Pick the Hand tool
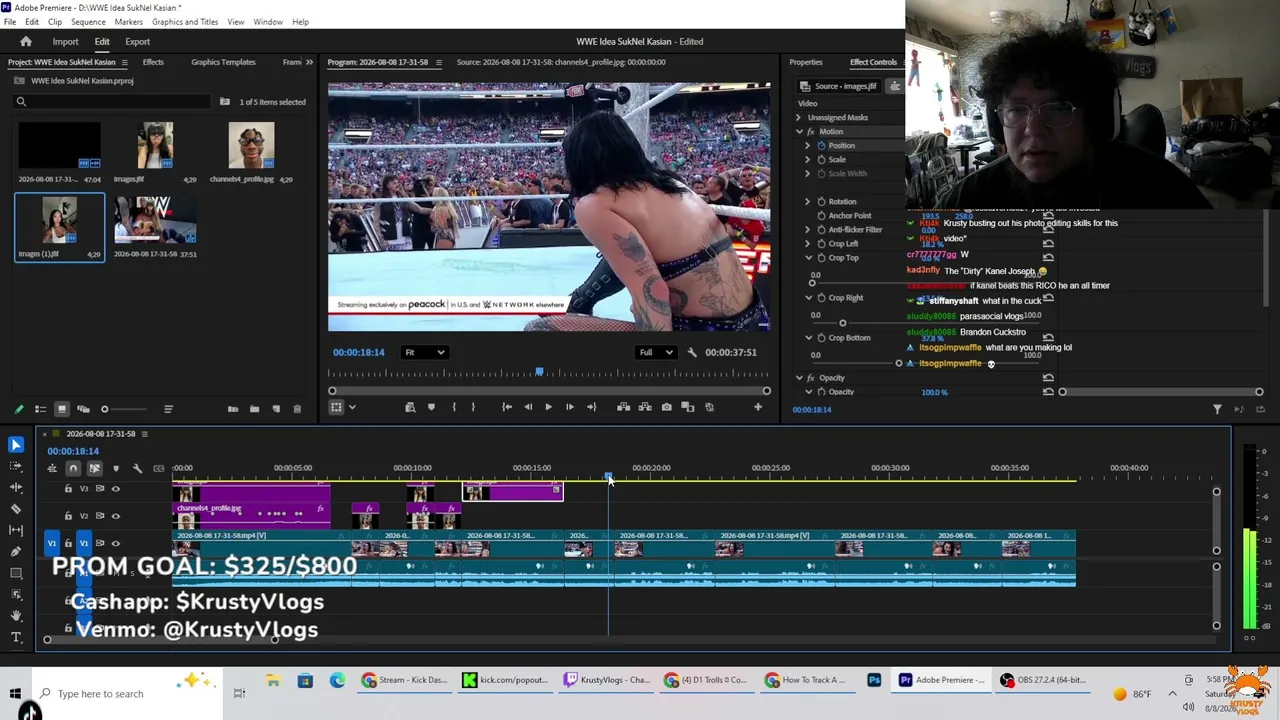This screenshot has width=1280, height=720. (16, 616)
